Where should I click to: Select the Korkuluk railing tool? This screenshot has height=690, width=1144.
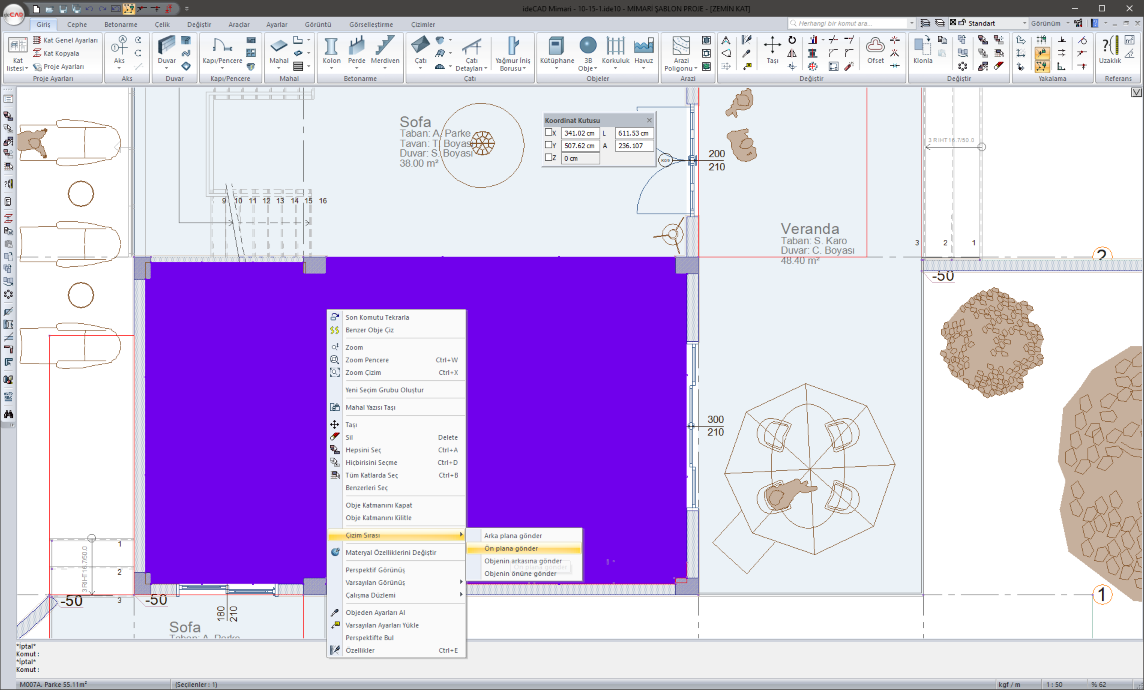pos(615,49)
